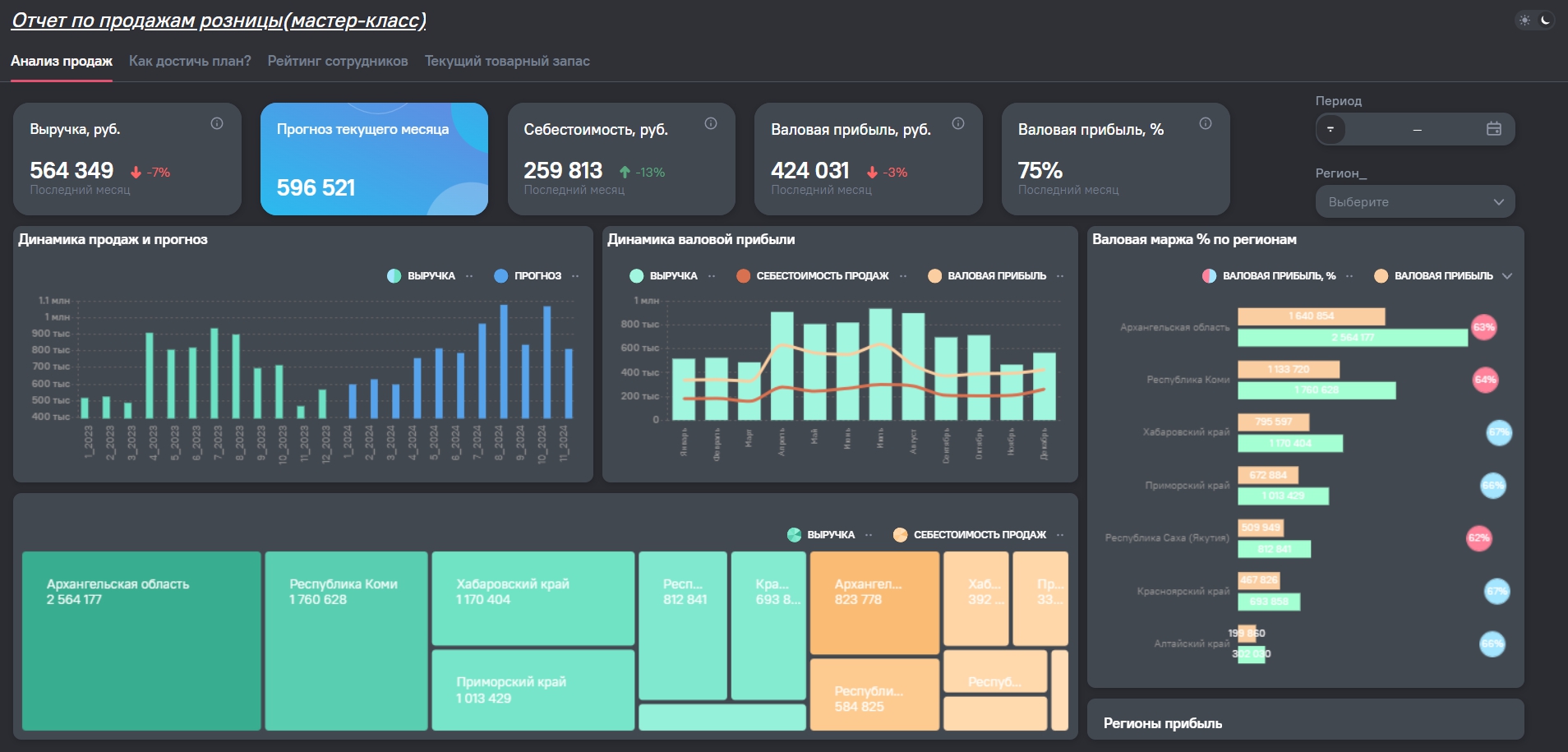Select dark theme moon icon

pos(1546,21)
